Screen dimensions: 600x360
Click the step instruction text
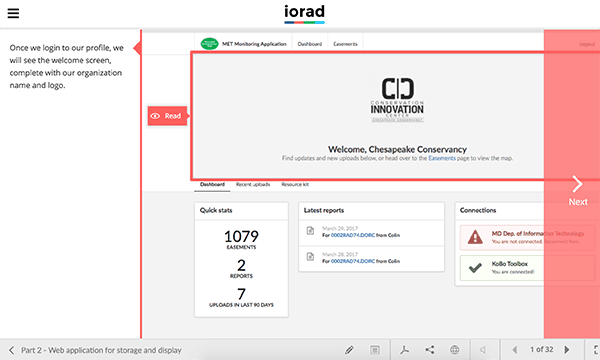(66, 67)
